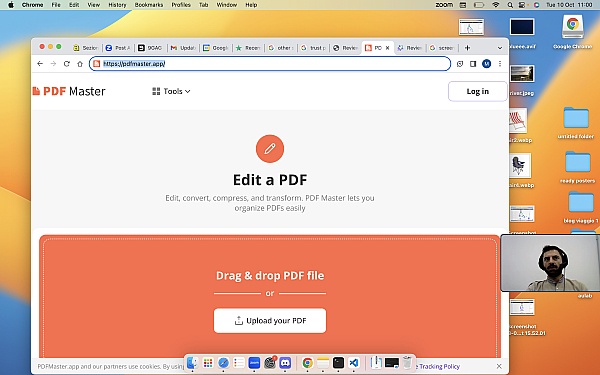Click the address bar URL field
This screenshot has width=600, height=375.
pyautogui.click(x=270, y=64)
